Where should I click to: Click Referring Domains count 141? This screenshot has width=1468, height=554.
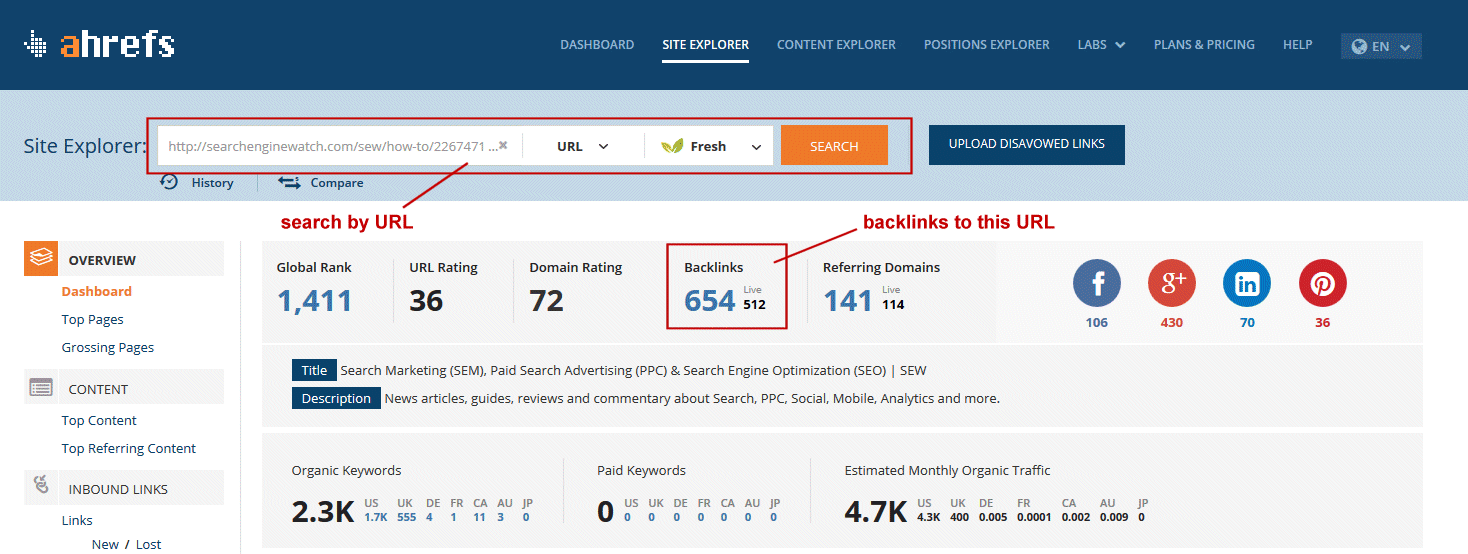848,300
